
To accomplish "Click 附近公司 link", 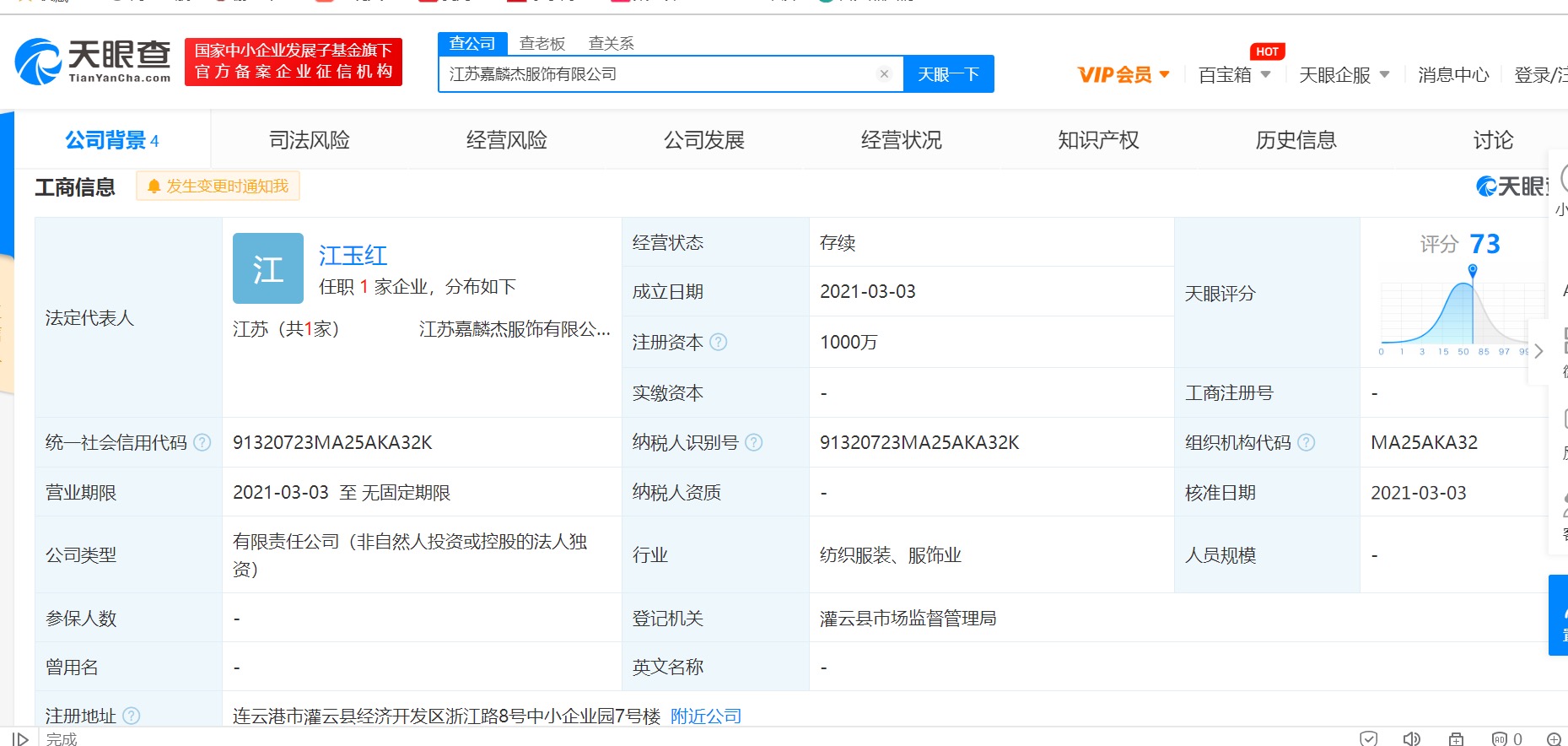I will coord(706,716).
